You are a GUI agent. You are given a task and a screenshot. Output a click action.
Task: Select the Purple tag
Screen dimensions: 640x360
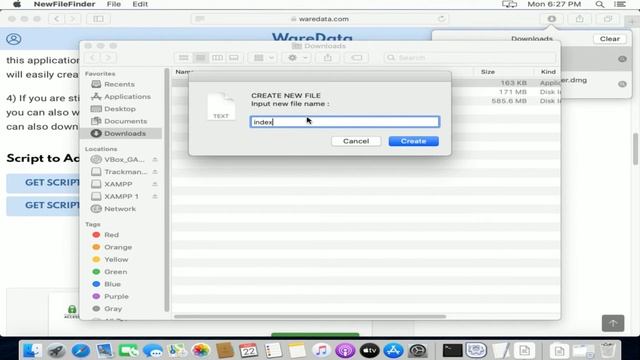(116, 296)
